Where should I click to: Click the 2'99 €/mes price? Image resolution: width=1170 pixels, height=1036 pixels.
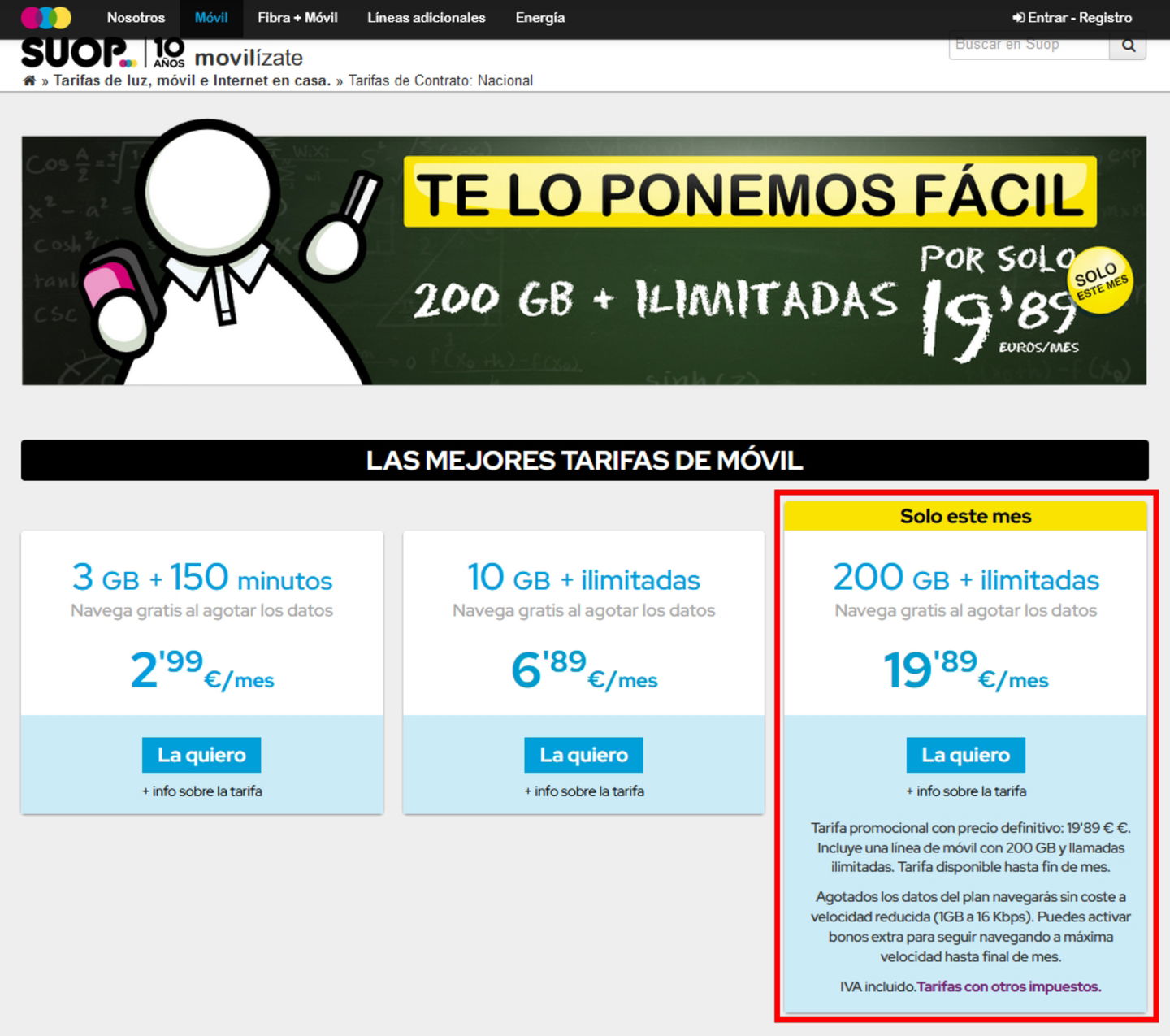point(201,670)
